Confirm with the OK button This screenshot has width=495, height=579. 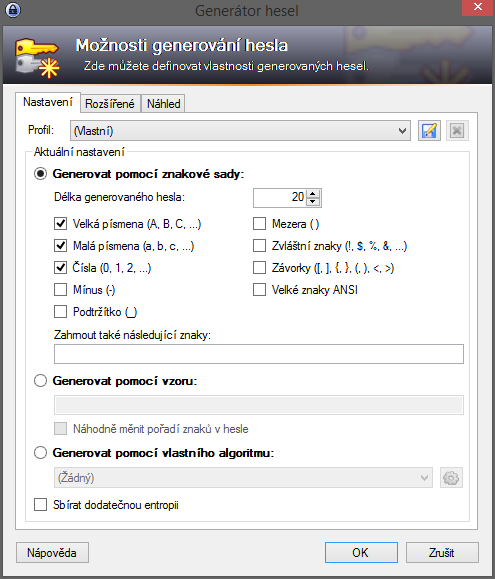click(361, 553)
